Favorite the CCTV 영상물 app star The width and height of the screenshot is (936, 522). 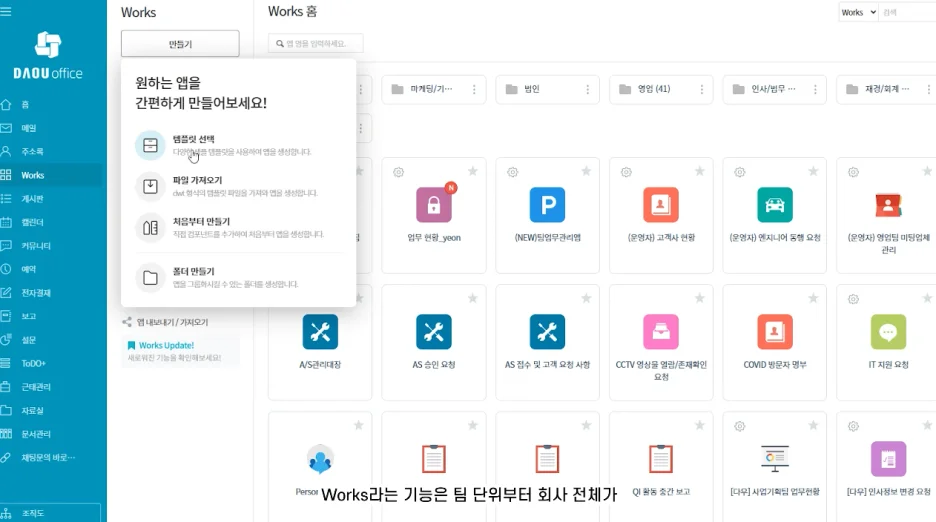[x=700, y=298]
